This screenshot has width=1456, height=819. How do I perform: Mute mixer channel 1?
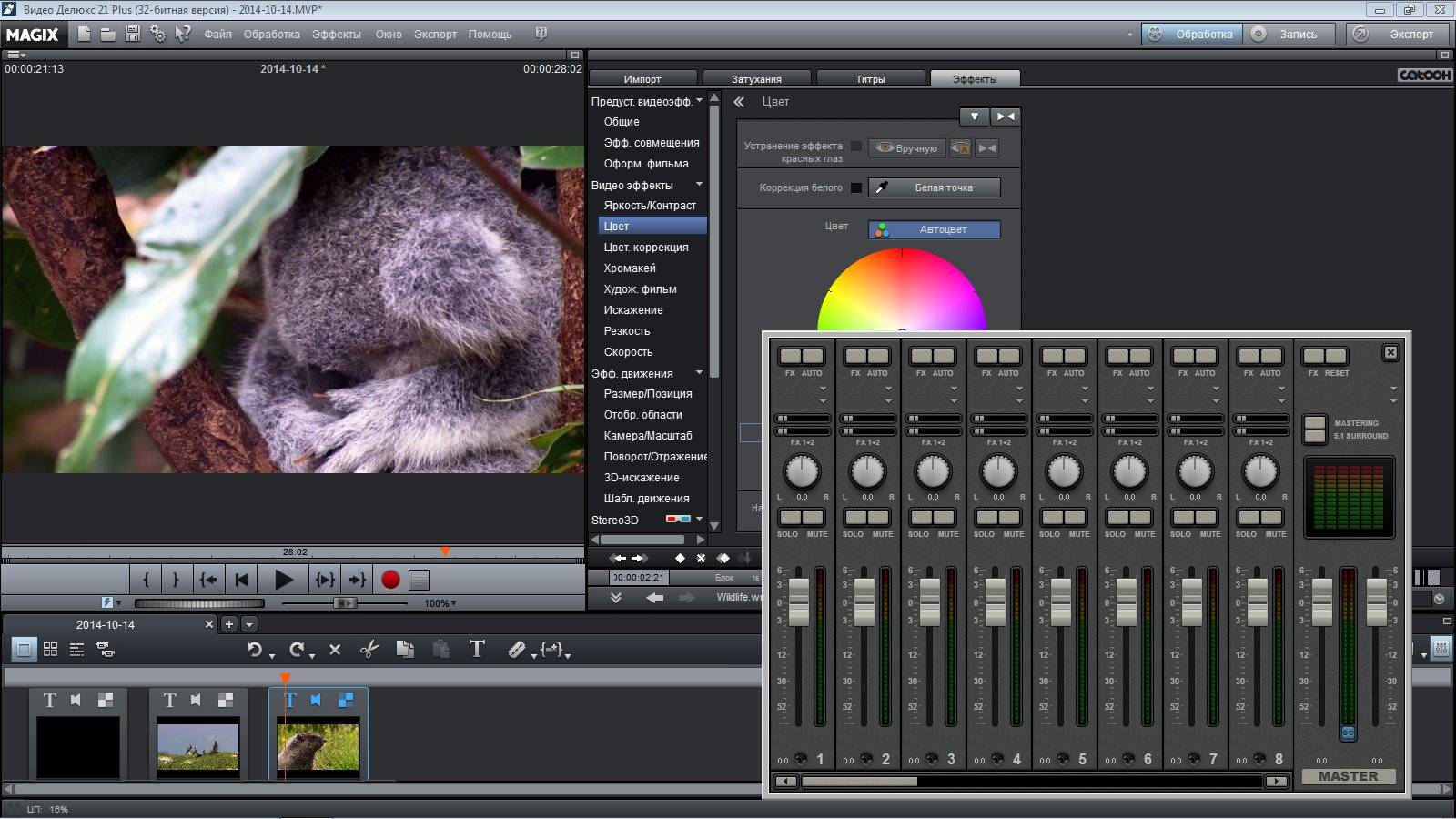pyautogui.click(x=814, y=518)
